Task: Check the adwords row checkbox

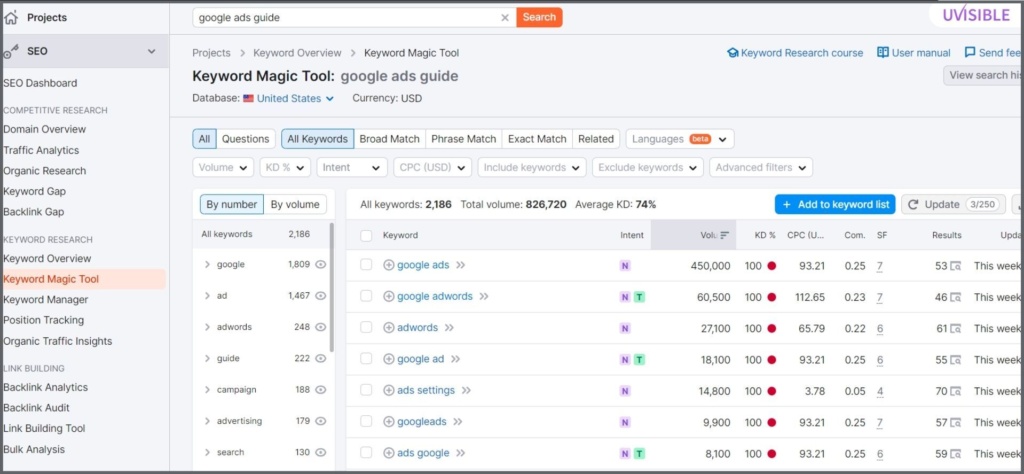Action: [x=366, y=328]
